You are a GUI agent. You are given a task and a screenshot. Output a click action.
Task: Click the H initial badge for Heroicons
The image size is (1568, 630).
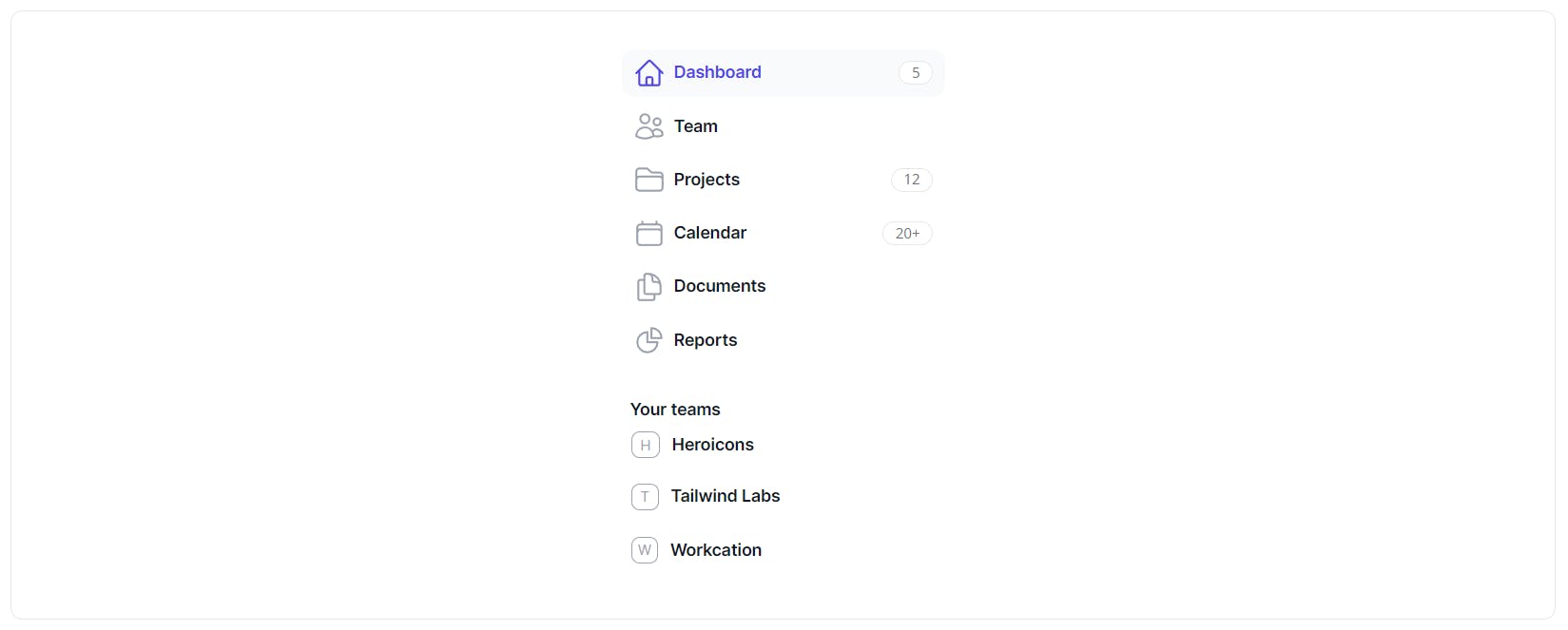click(x=646, y=445)
